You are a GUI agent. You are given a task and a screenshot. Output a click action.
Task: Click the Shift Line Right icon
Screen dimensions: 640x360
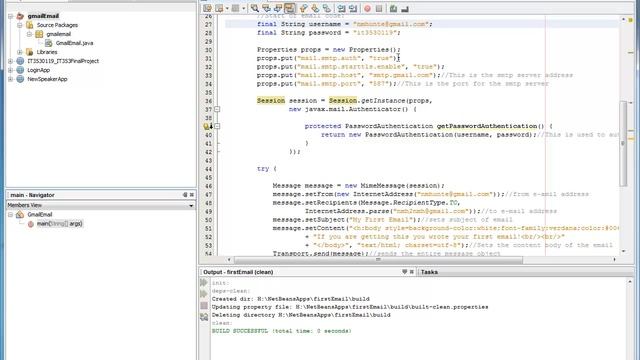pyautogui.click(x=353, y=8)
